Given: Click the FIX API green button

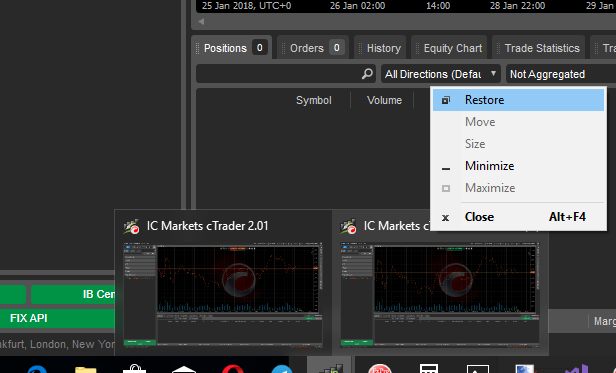Looking at the screenshot, I should coord(57,318).
